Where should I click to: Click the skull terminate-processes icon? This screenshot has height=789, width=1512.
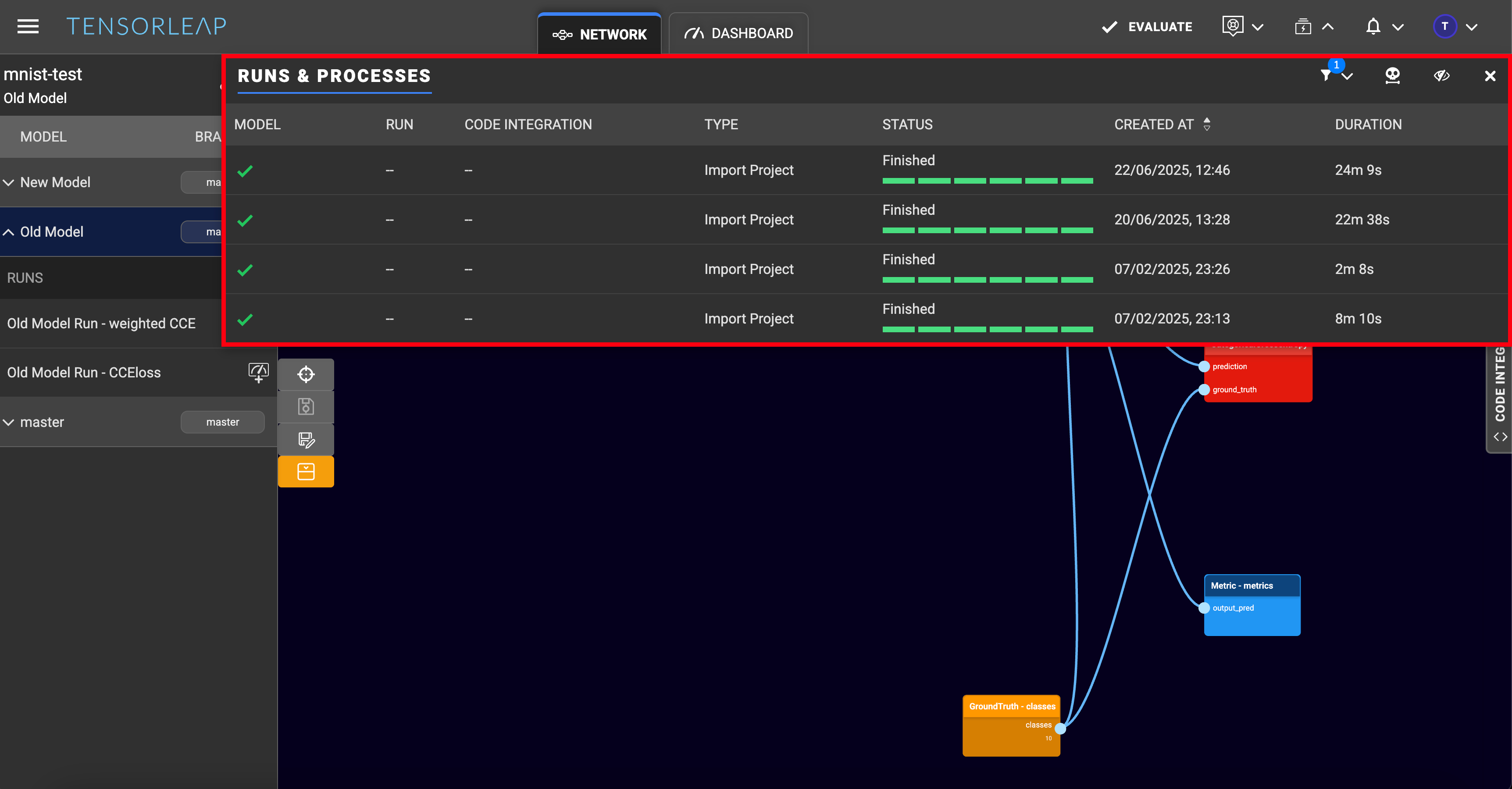[x=1392, y=76]
